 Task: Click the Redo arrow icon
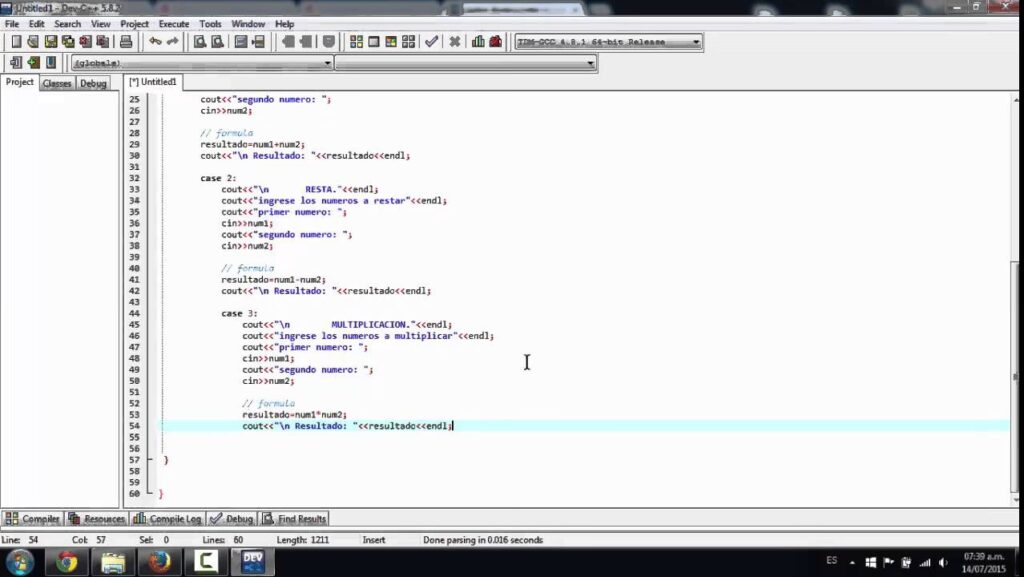[x=172, y=42]
